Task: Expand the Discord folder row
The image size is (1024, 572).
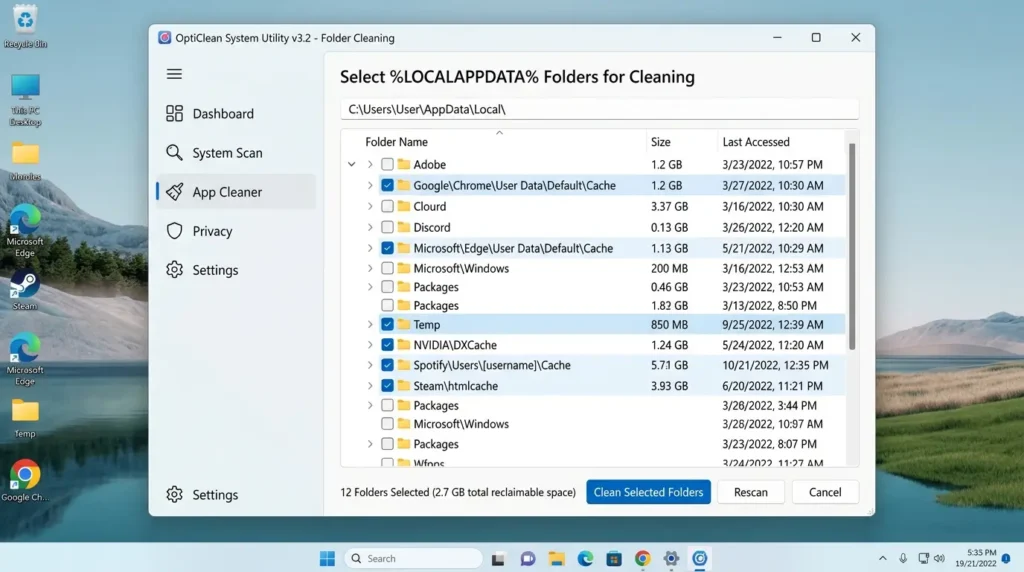Action: (x=370, y=227)
